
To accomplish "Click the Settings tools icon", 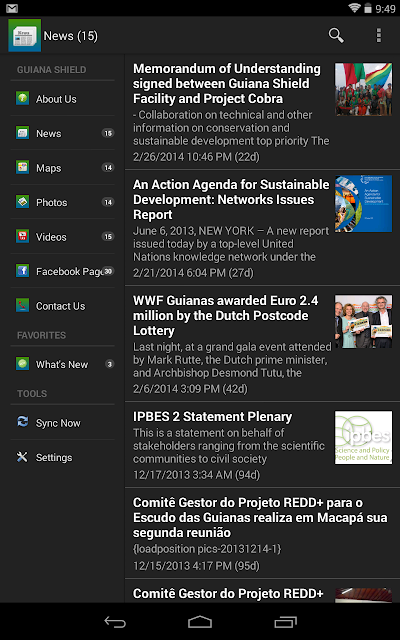I will (22, 457).
